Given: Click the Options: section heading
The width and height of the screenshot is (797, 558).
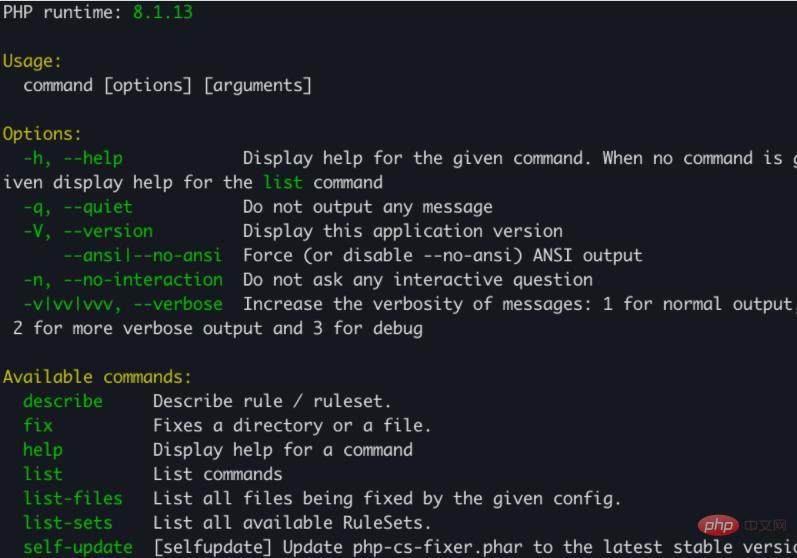Looking at the screenshot, I should coord(42,134).
